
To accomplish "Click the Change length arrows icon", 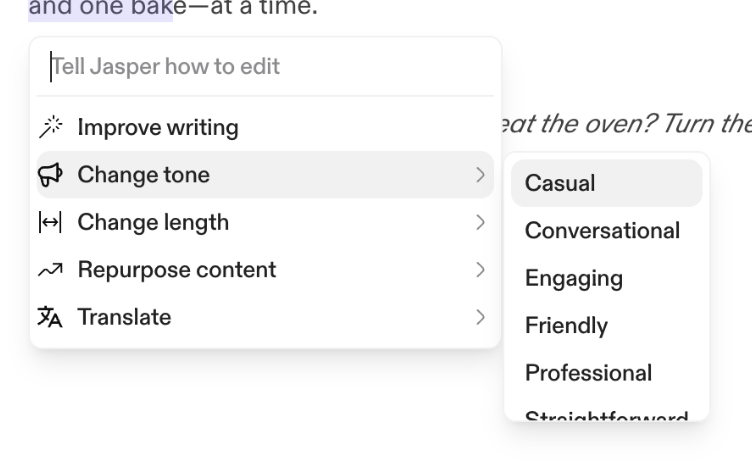I will pyautogui.click(x=50, y=223).
